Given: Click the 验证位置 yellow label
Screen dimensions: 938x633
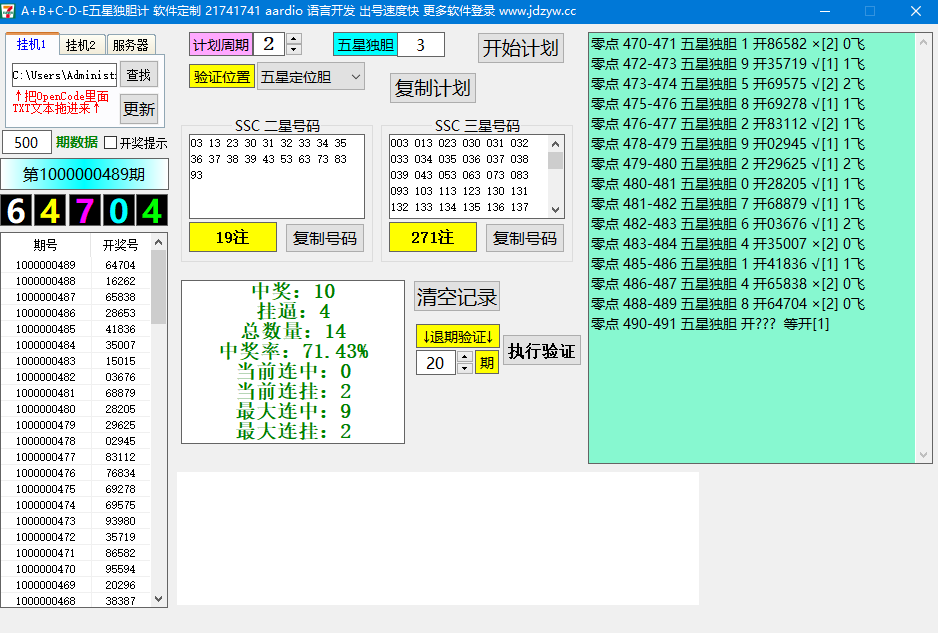Looking at the screenshot, I should coord(222,77).
